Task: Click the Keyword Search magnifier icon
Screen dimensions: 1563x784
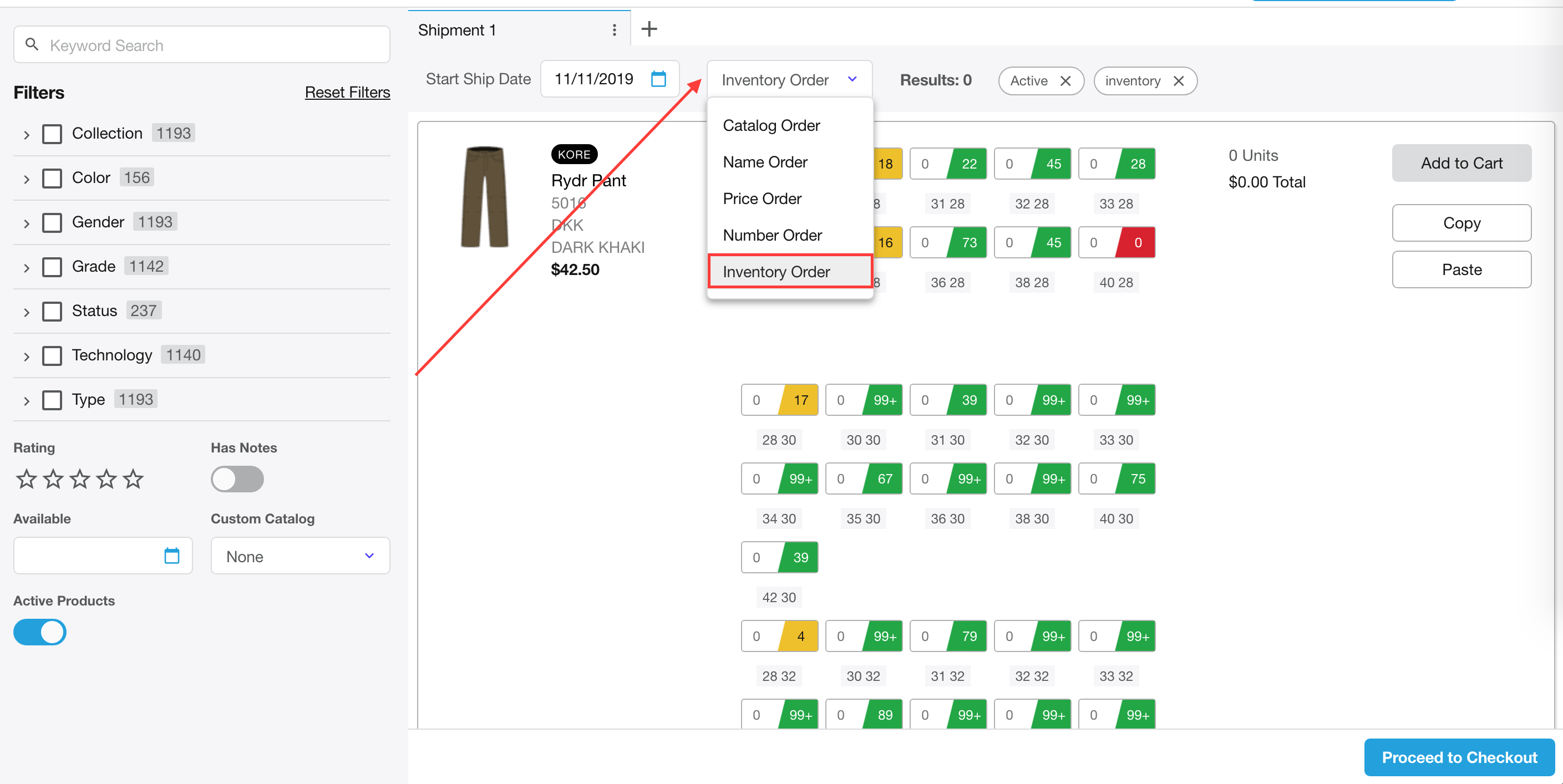Action: 32,45
